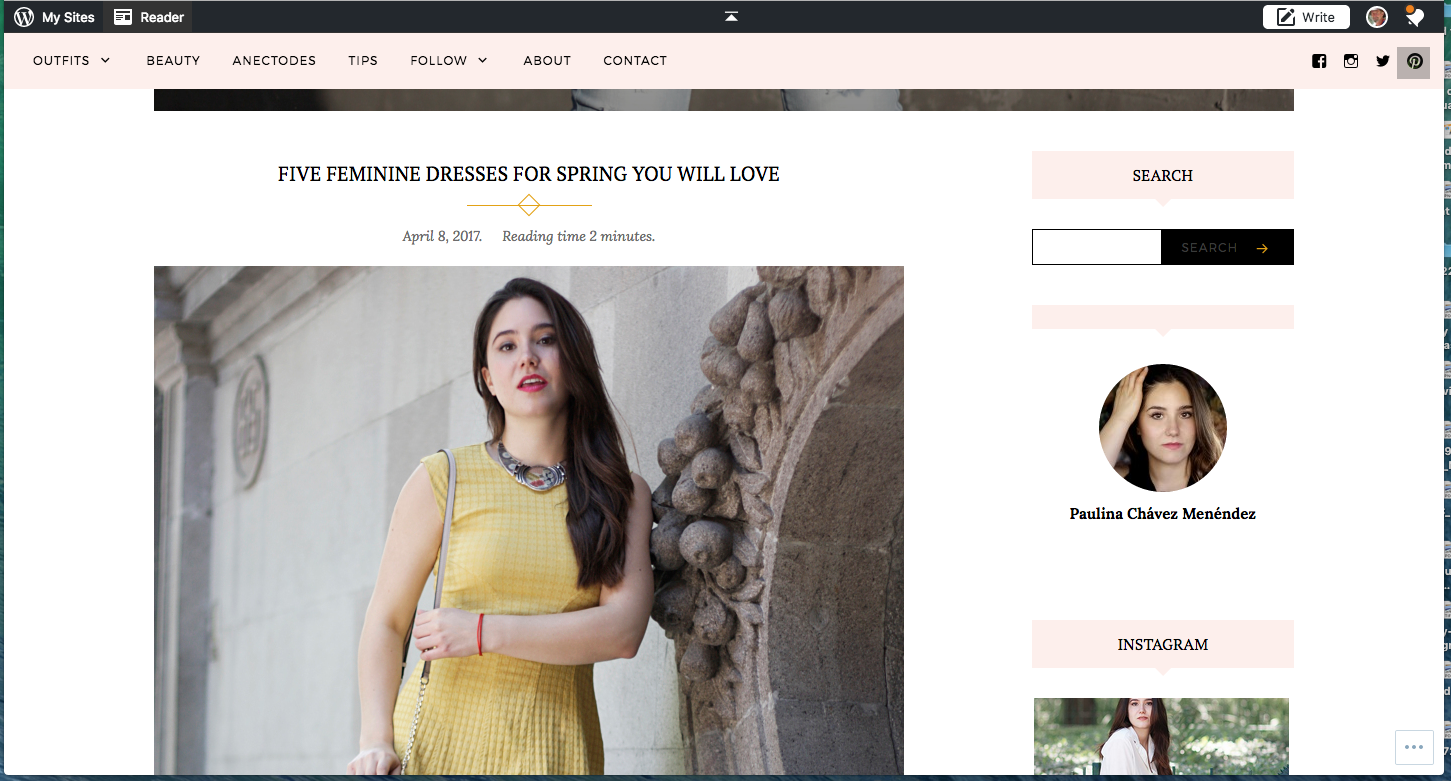This screenshot has width=1451, height=781.
Task: Click the post title about spring dresses
Action: point(528,174)
